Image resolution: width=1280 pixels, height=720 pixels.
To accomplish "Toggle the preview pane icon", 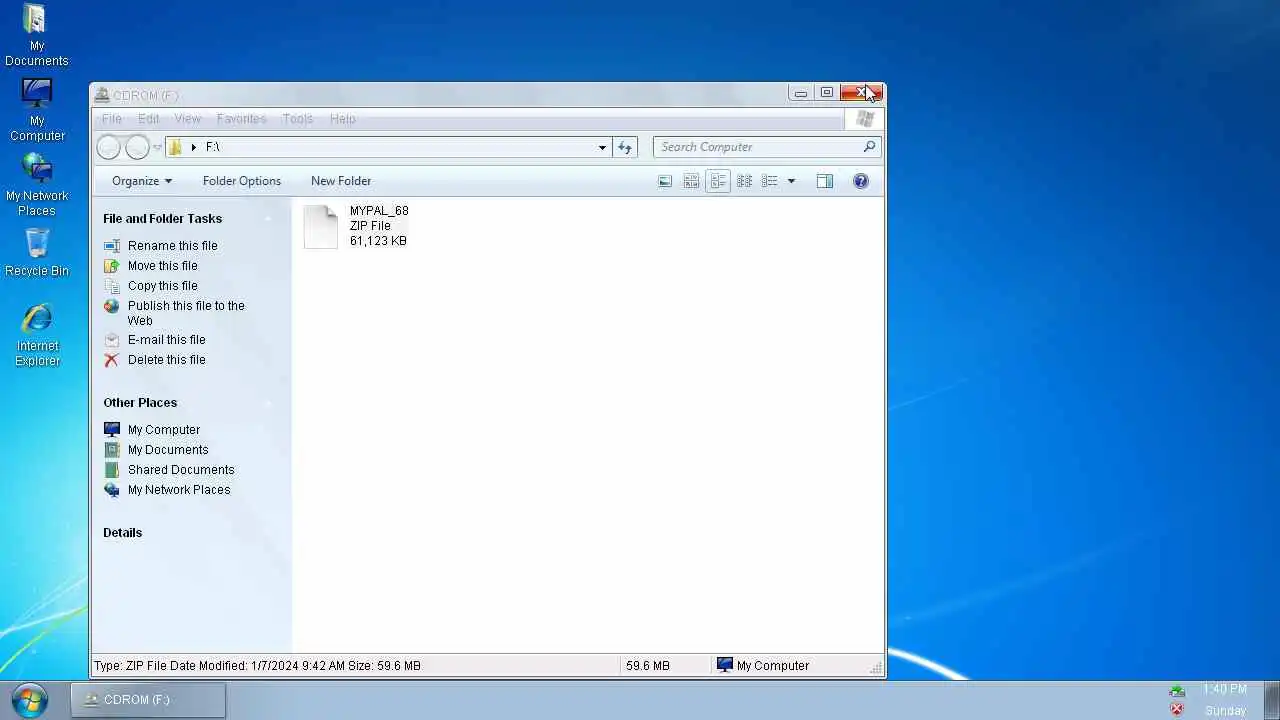I will [x=825, y=181].
